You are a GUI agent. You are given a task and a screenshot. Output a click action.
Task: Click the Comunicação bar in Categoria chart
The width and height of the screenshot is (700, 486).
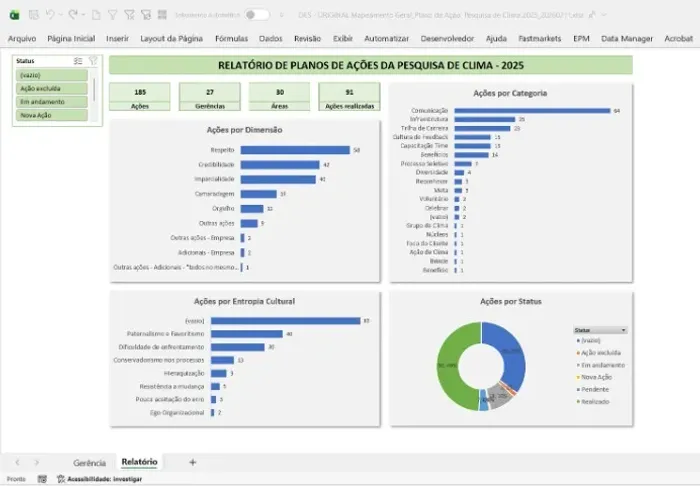(532, 110)
